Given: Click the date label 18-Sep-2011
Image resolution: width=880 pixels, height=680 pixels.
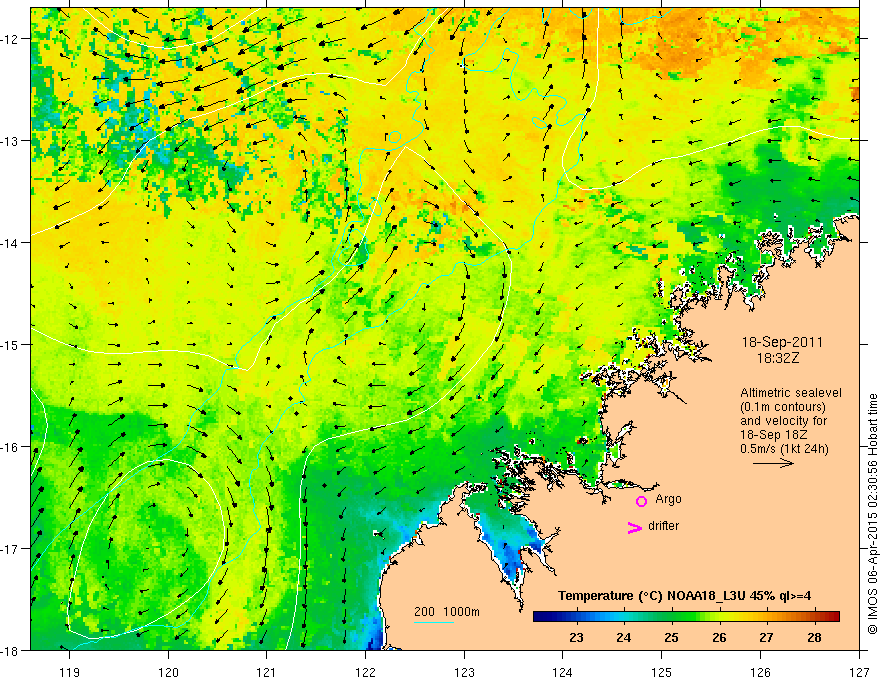Looking at the screenshot, I should click(782, 342).
